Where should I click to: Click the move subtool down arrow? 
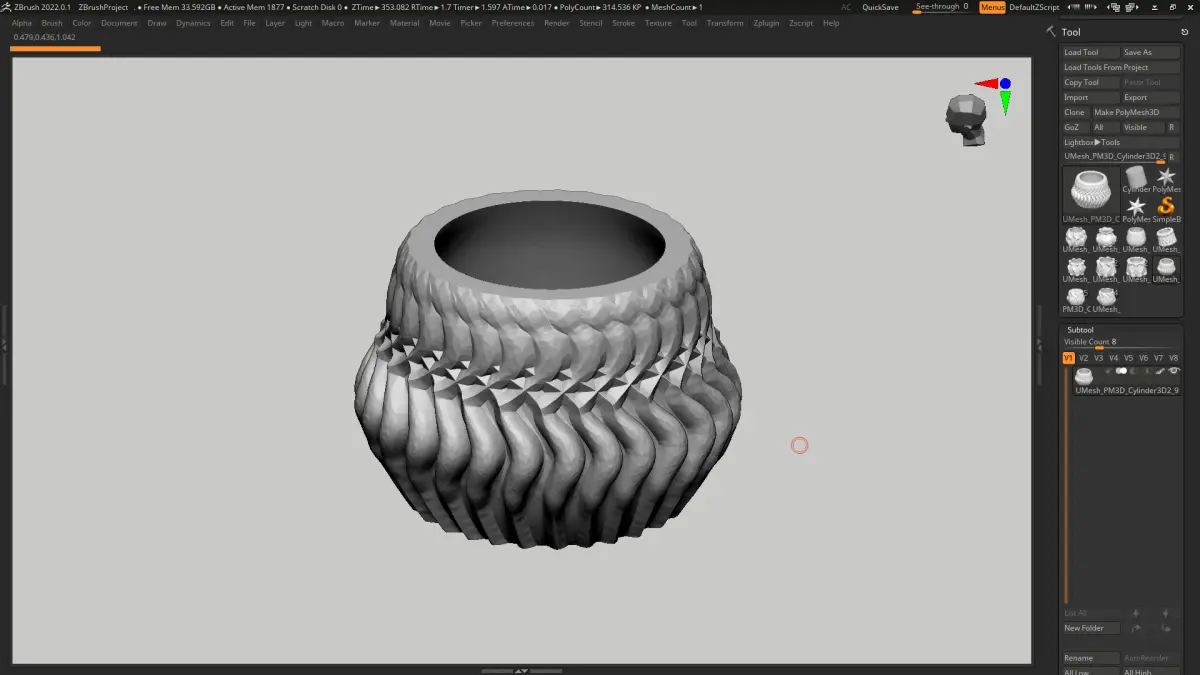[x=1165, y=613]
